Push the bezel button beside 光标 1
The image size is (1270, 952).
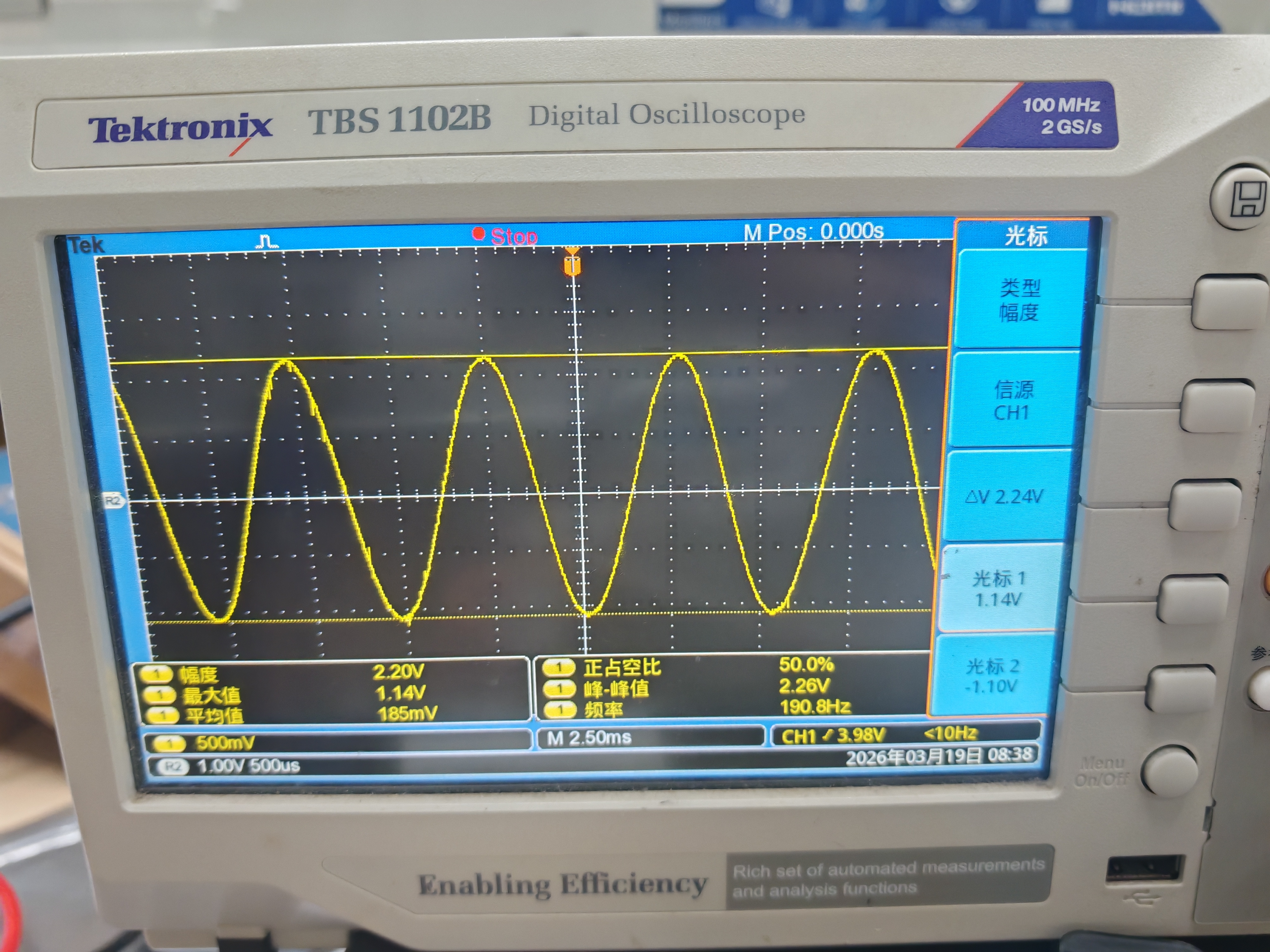tap(1192, 600)
